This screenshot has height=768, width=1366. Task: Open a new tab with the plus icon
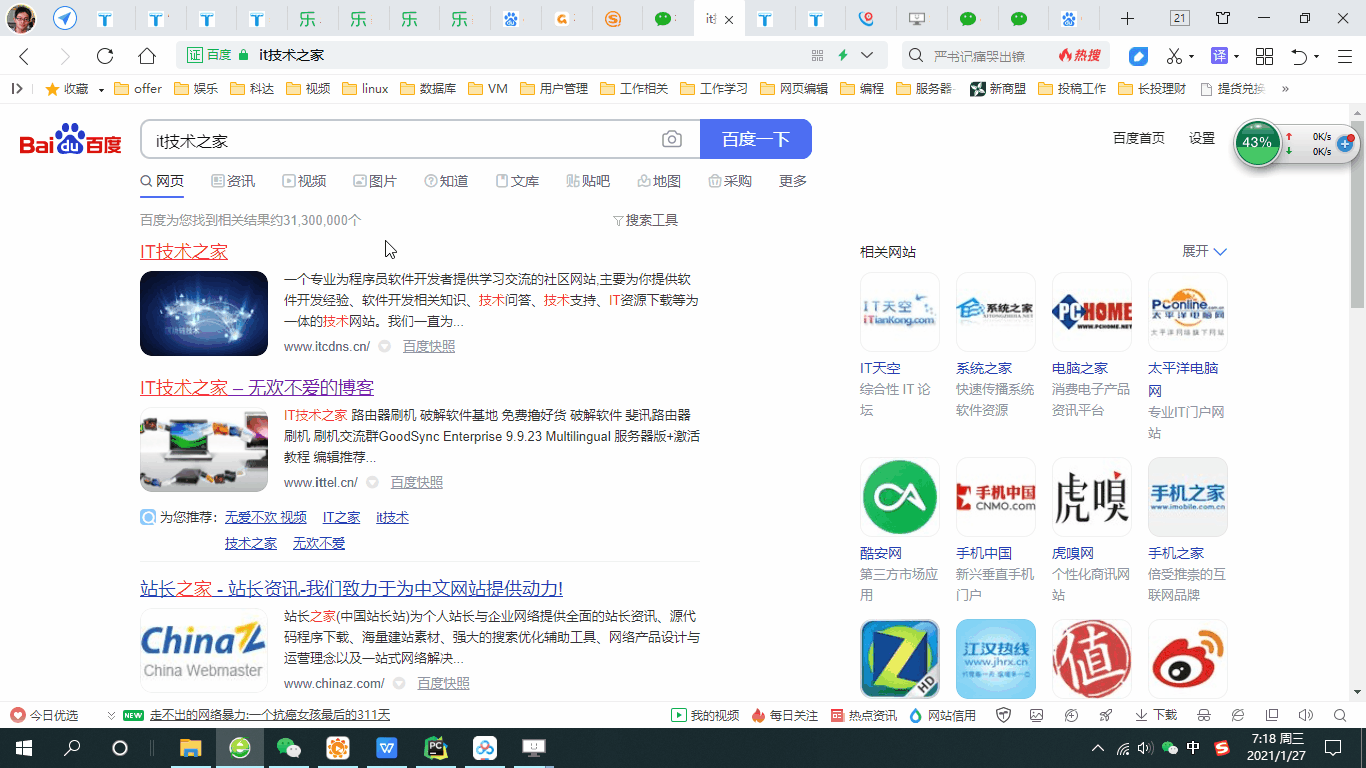coord(1127,18)
